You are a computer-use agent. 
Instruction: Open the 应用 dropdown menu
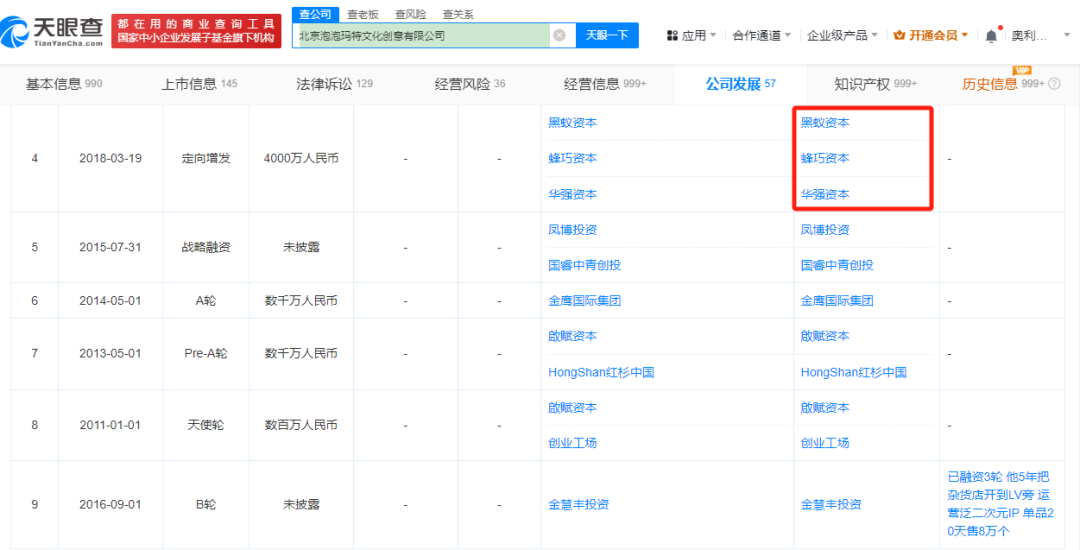692,35
